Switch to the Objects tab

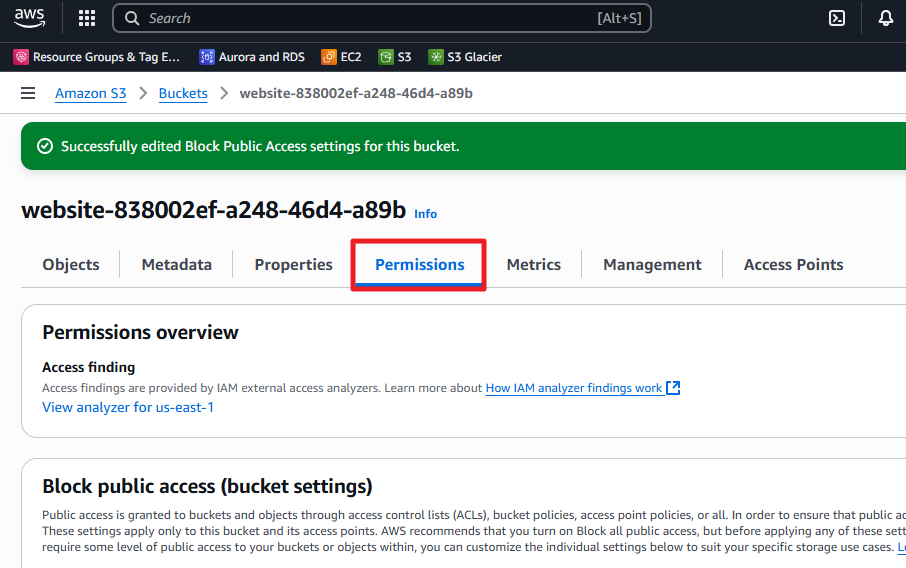[x=71, y=264]
